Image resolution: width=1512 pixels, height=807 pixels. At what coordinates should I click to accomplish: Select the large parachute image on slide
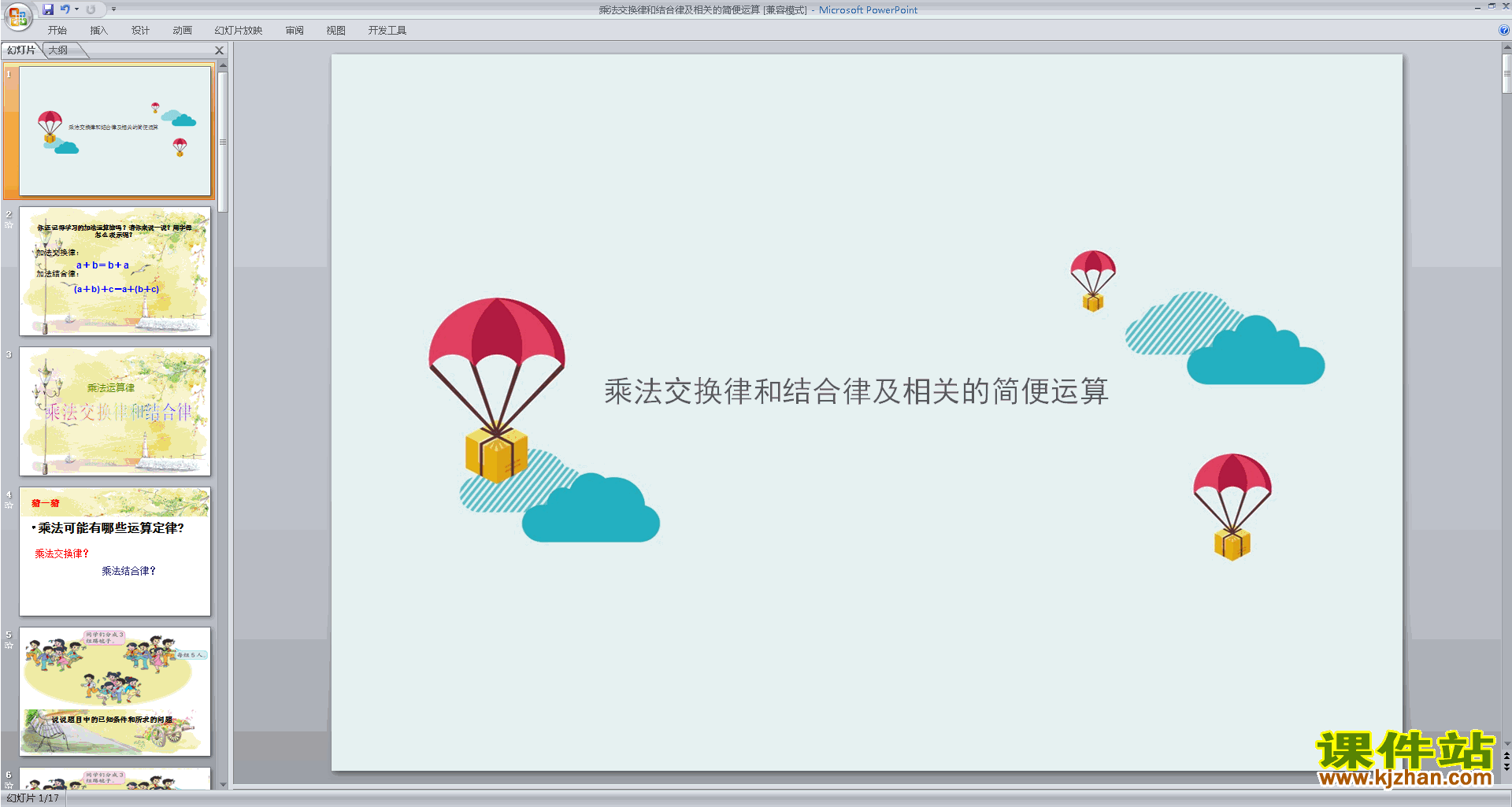click(x=496, y=391)
